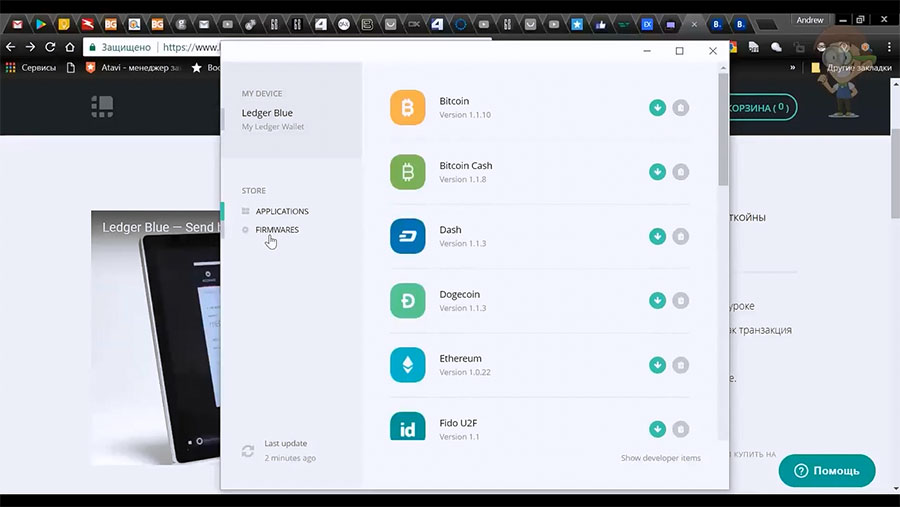This screenshot has width=900, height=507.
Task: Switch to the Gmail browser tab
Action: pyautogui.click(x=18, y=24)
